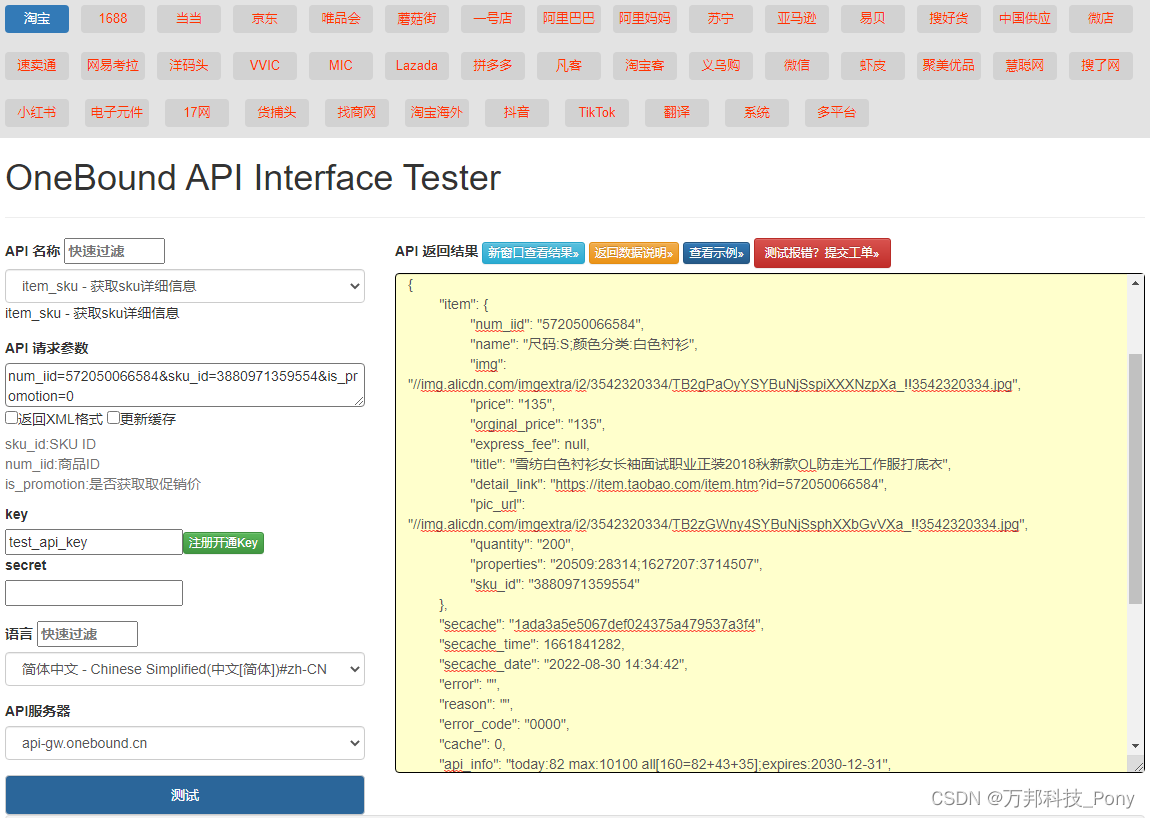
Task: Open the 淘宝客 tab
Action: (x=645, y=65)
